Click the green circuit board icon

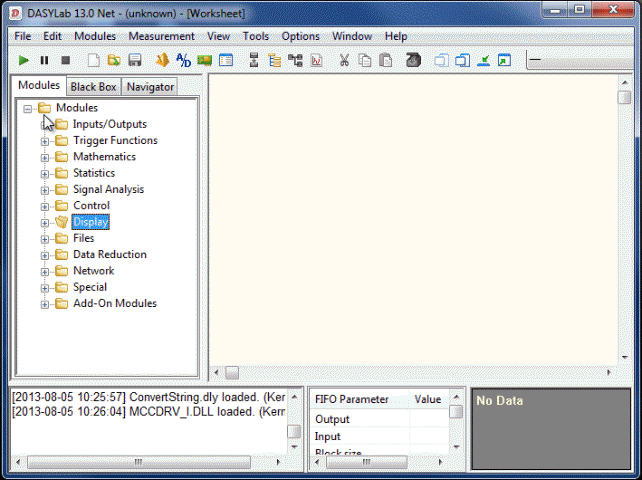(x=204, y=61)
